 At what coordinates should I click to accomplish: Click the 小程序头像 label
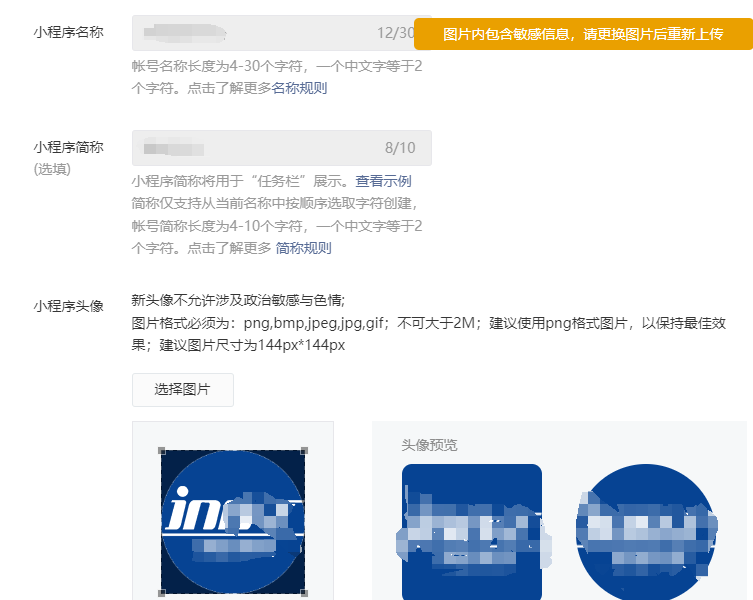tap(69, 306)
